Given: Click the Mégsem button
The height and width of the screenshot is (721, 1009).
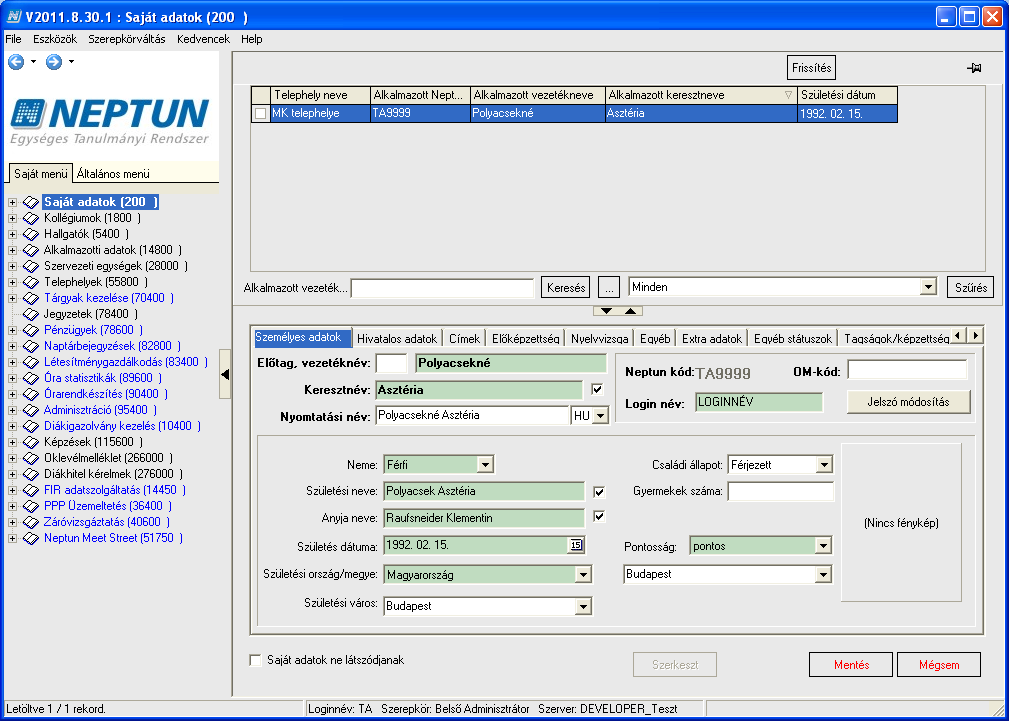Looking at the screenshot, I should pyautogui.click(x=939, y=665).
